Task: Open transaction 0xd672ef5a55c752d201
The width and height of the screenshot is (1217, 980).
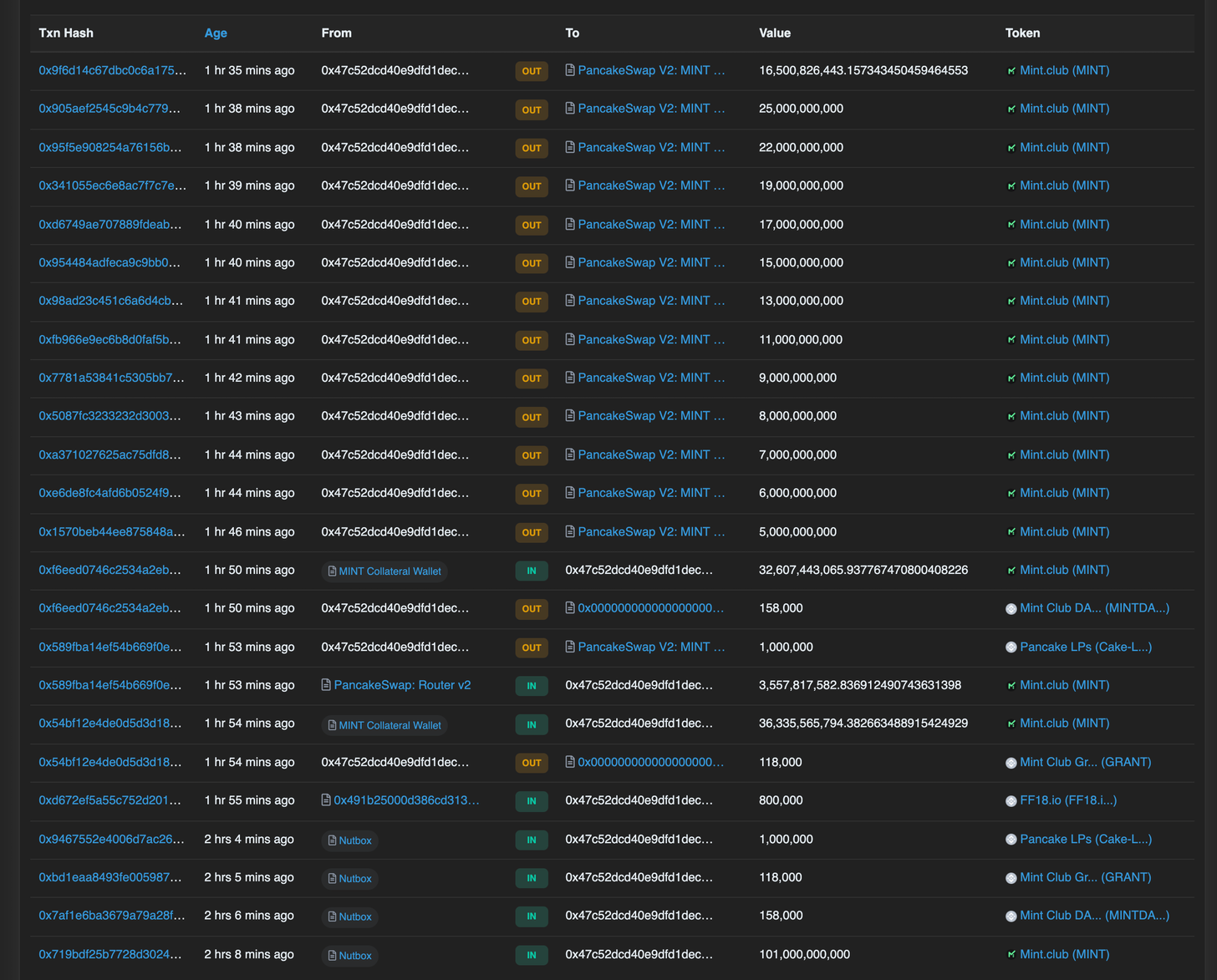Action: click(110, 800)
